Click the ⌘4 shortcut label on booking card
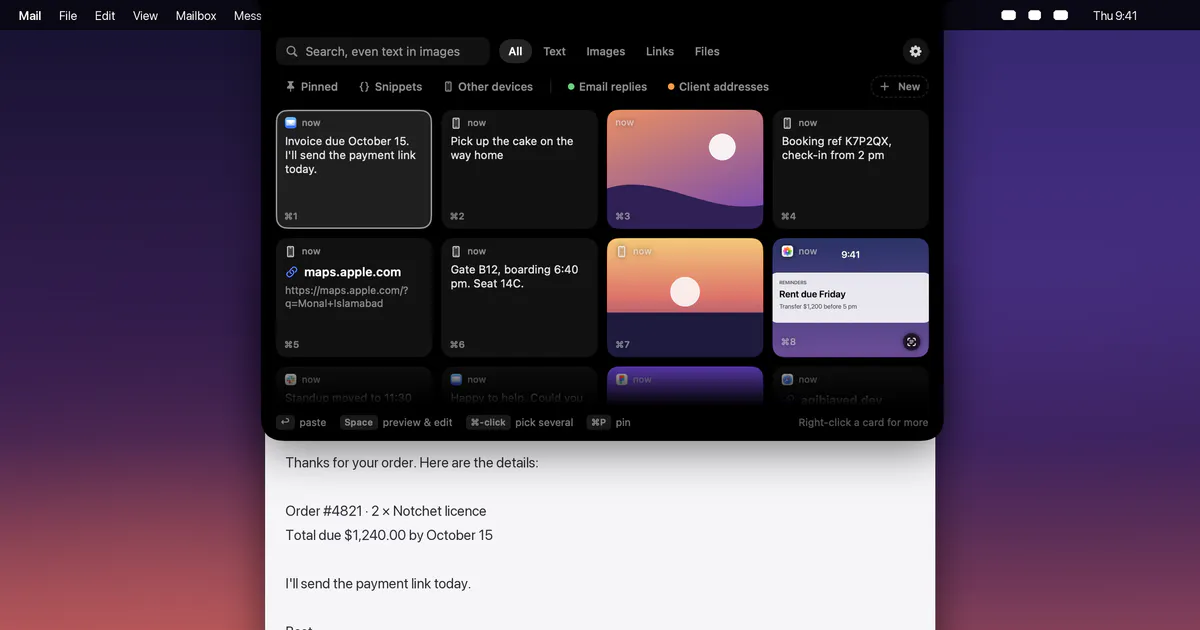 point(789,216)
